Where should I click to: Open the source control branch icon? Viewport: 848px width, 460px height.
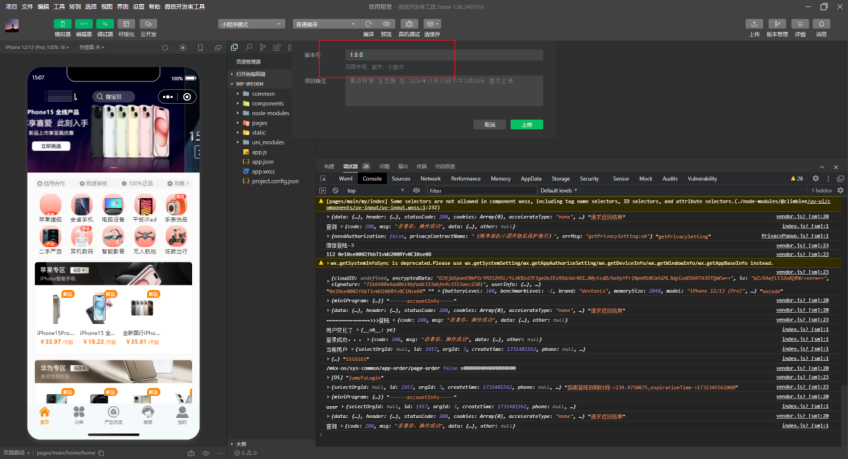pyautogui.click(x=263, y=48)
